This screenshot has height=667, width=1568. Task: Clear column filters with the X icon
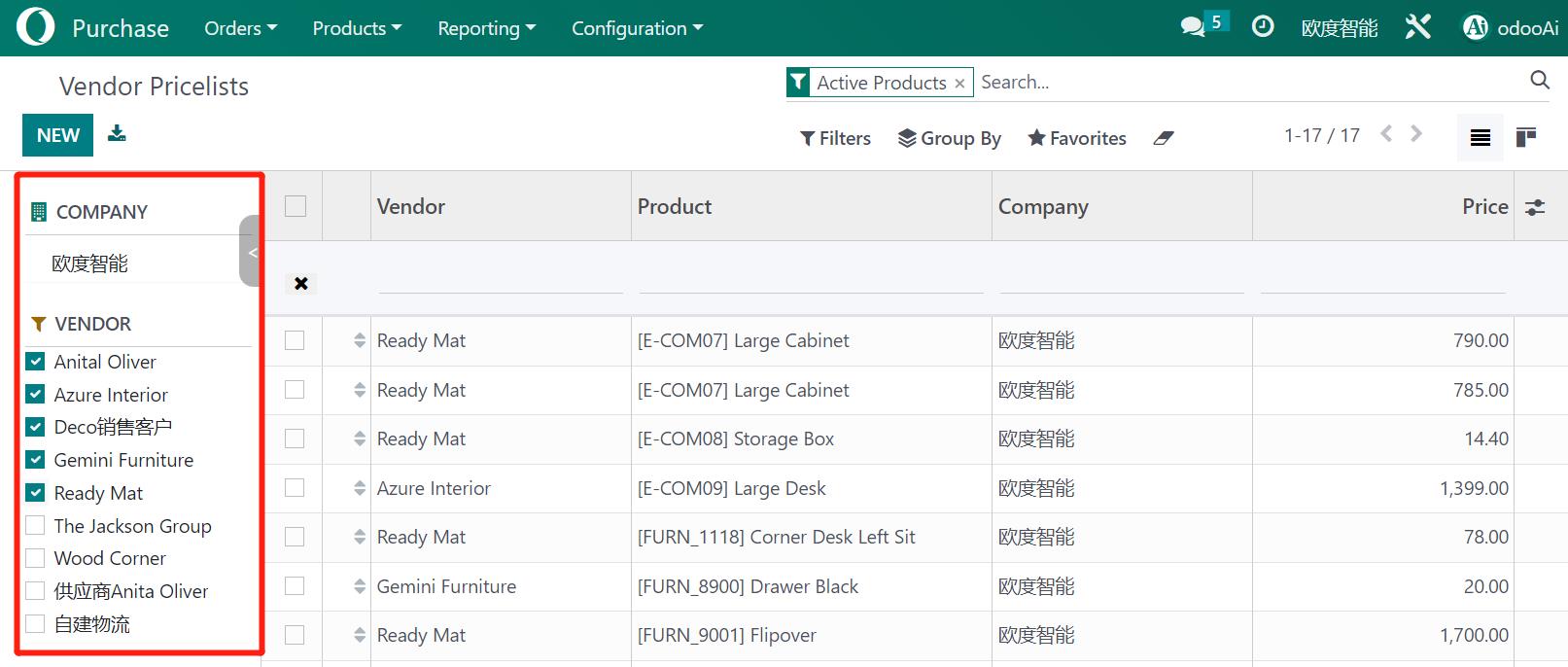[x=301, y=283]
